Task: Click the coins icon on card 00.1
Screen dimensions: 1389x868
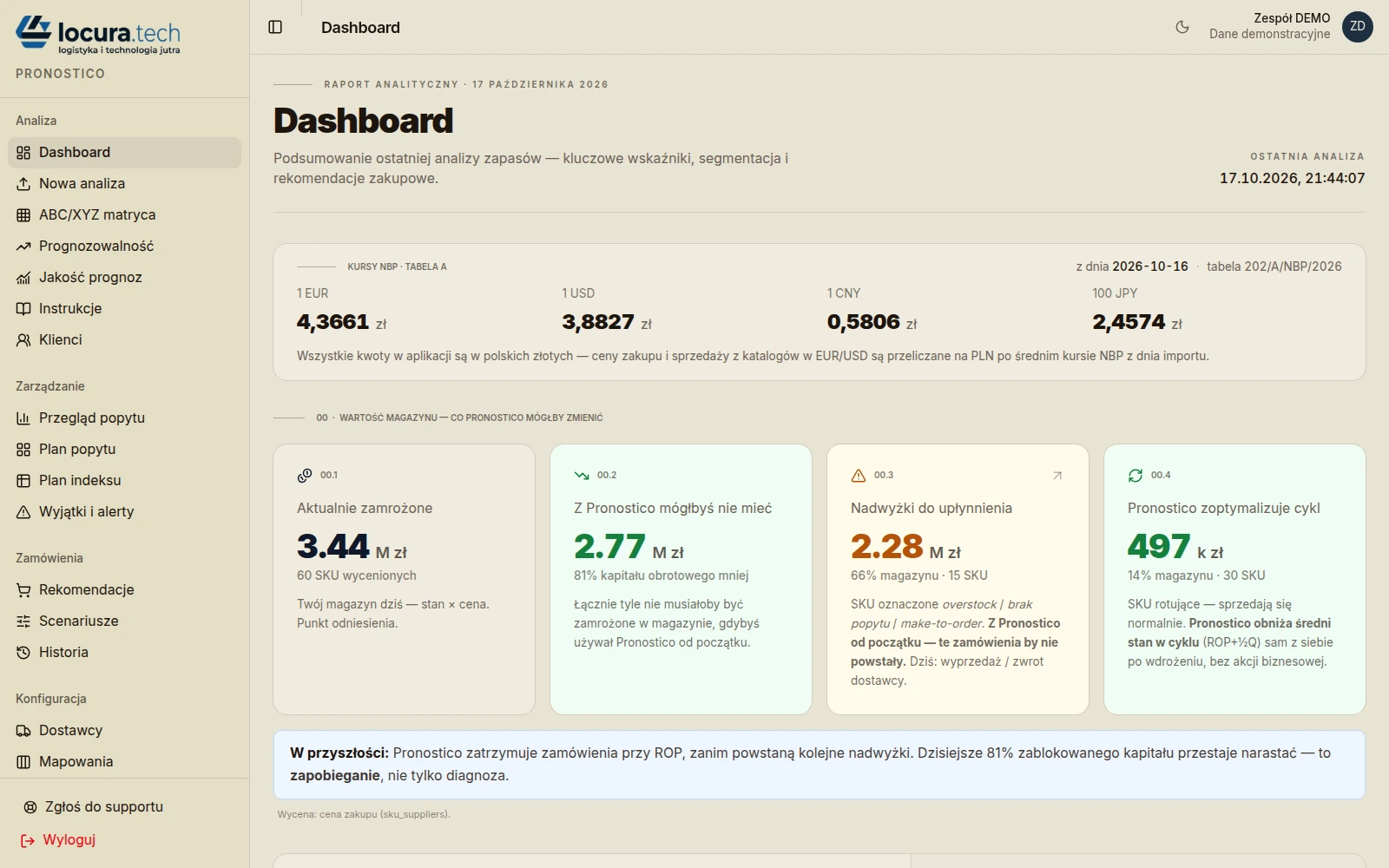Action: [305, 475]
